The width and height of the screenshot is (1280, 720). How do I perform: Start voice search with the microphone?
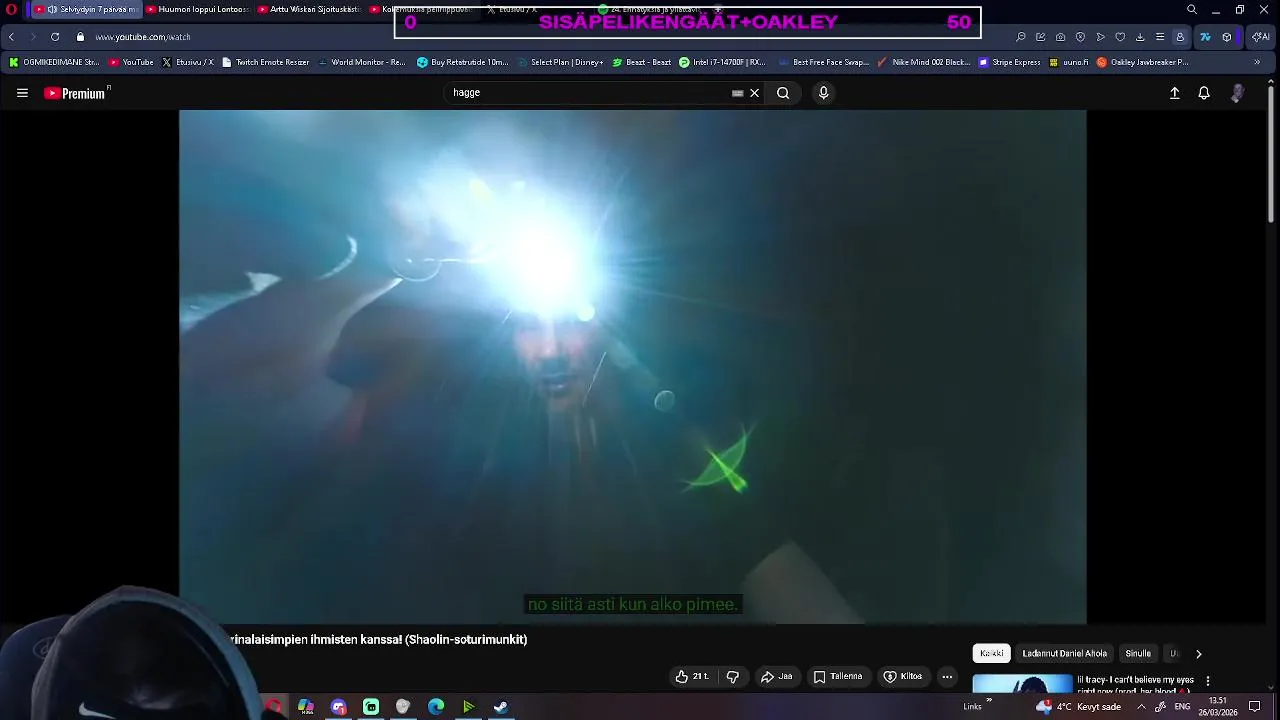tap(823, 93)
